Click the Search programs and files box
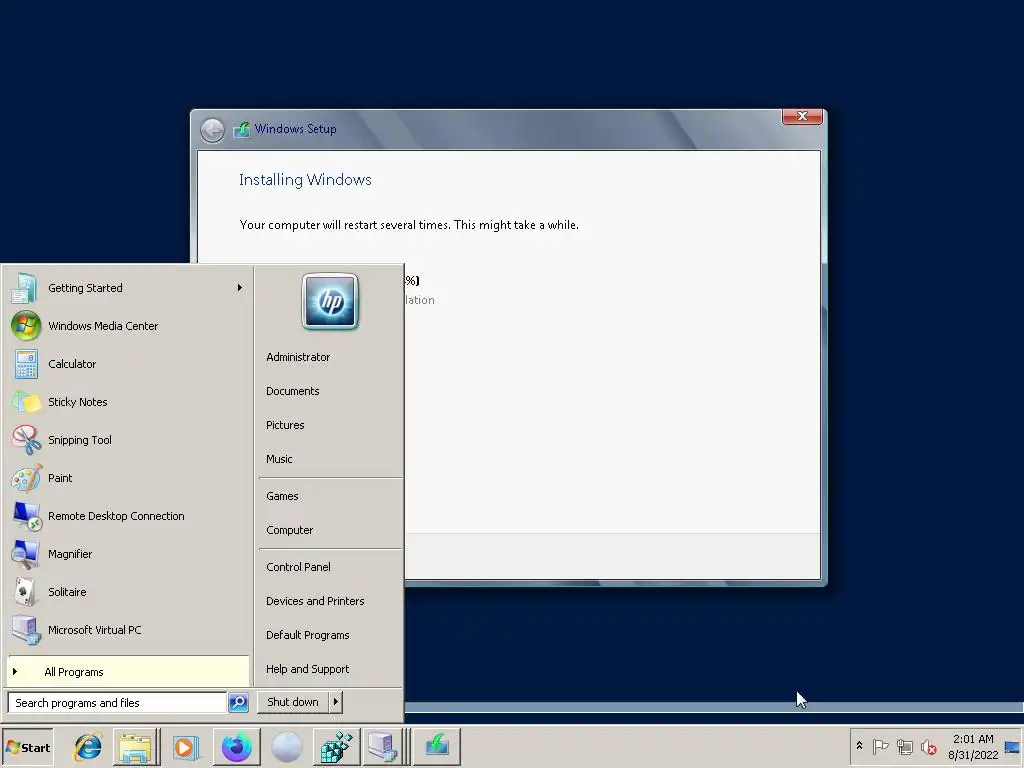Viewport: 1024px width, 768px height. click(x=118, y=703)
